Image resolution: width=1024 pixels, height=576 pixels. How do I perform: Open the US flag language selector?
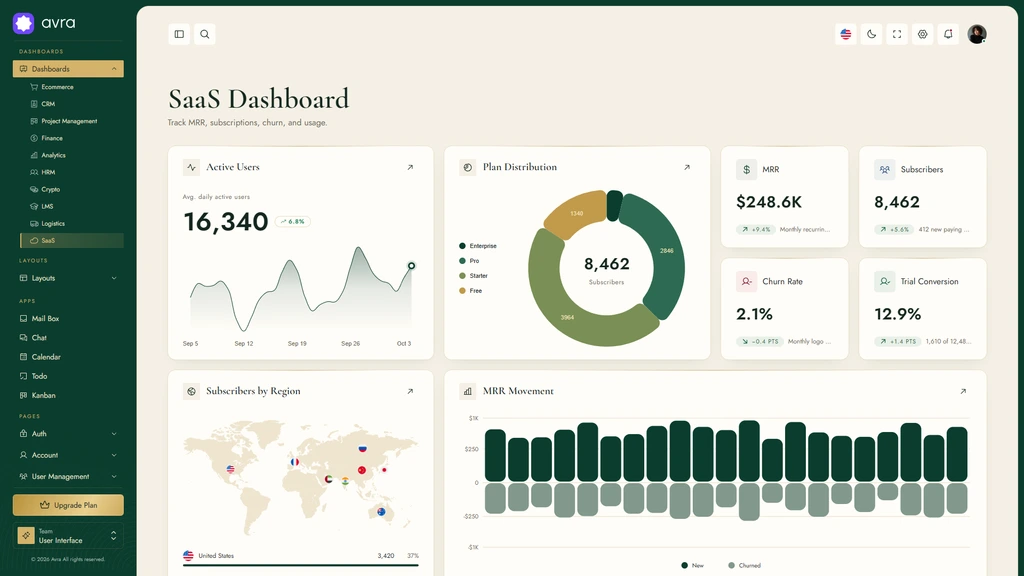coord(846,34)
